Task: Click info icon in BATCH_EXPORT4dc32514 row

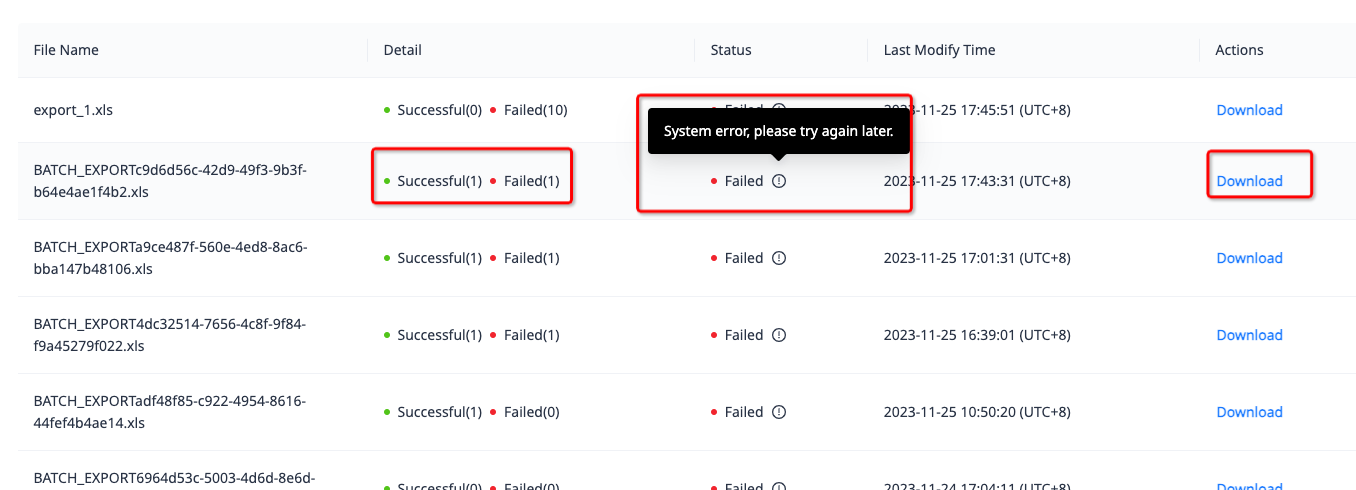Action: click(x=779, y=335)
